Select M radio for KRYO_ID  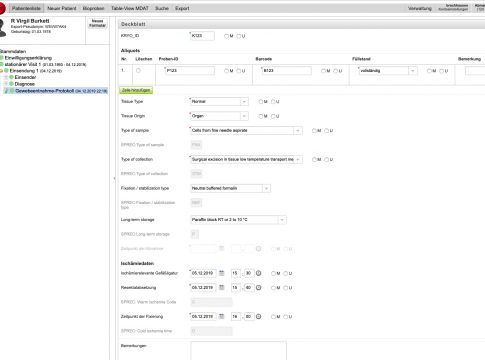tap(226, 36)
